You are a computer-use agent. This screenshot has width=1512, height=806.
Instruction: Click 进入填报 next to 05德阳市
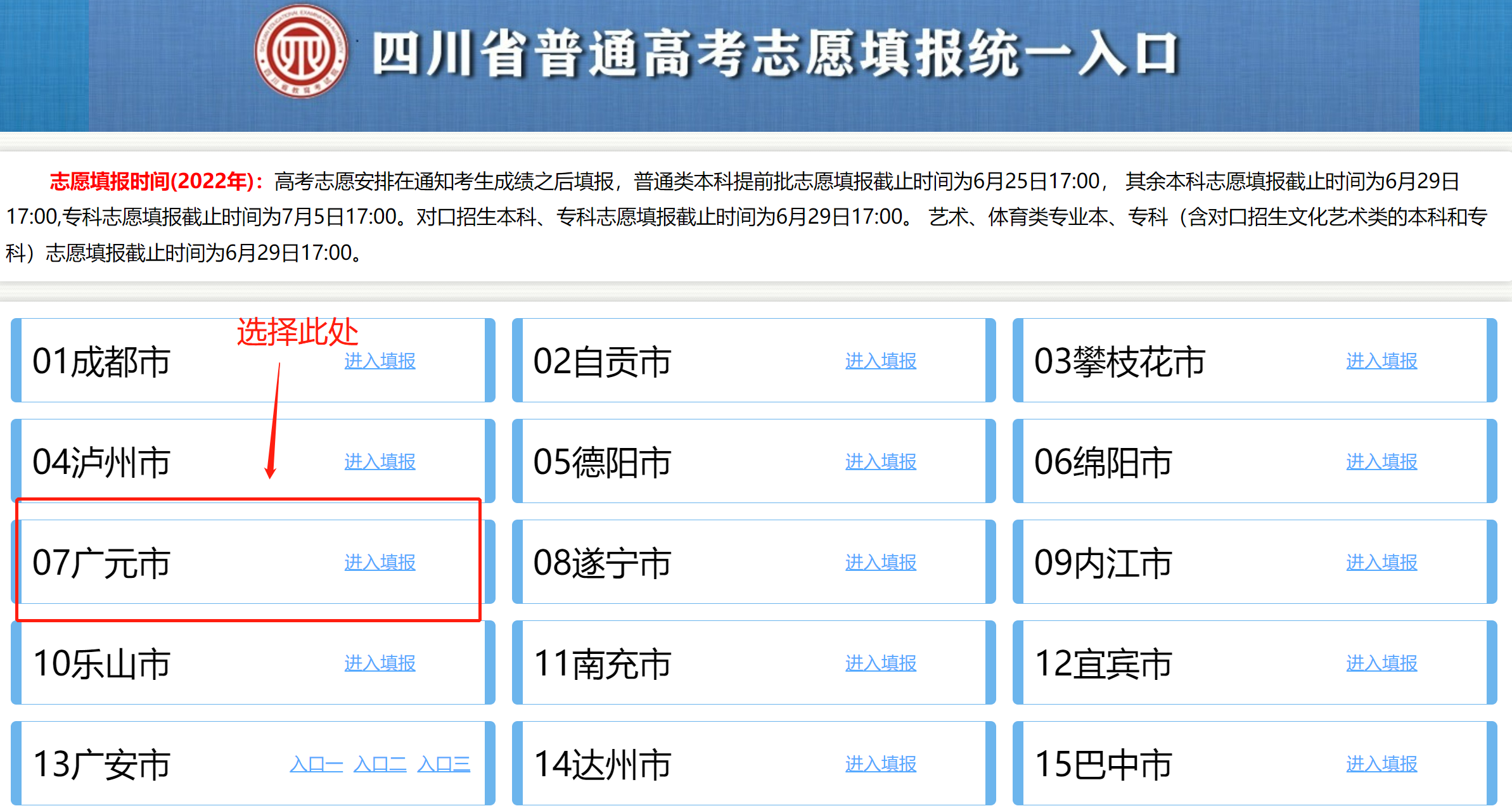880,461
